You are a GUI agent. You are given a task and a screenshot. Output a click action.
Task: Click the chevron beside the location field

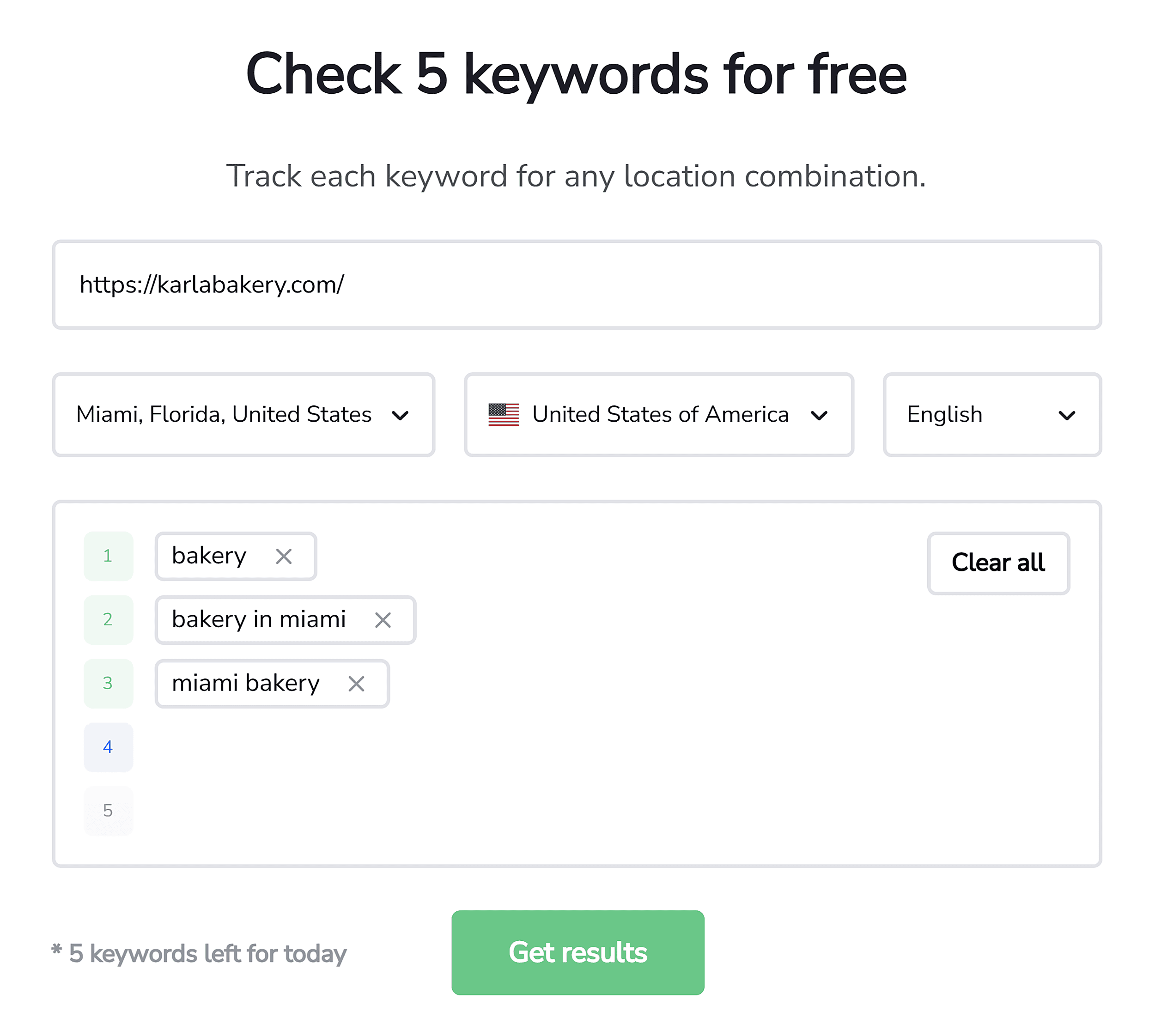click(400, 416)
